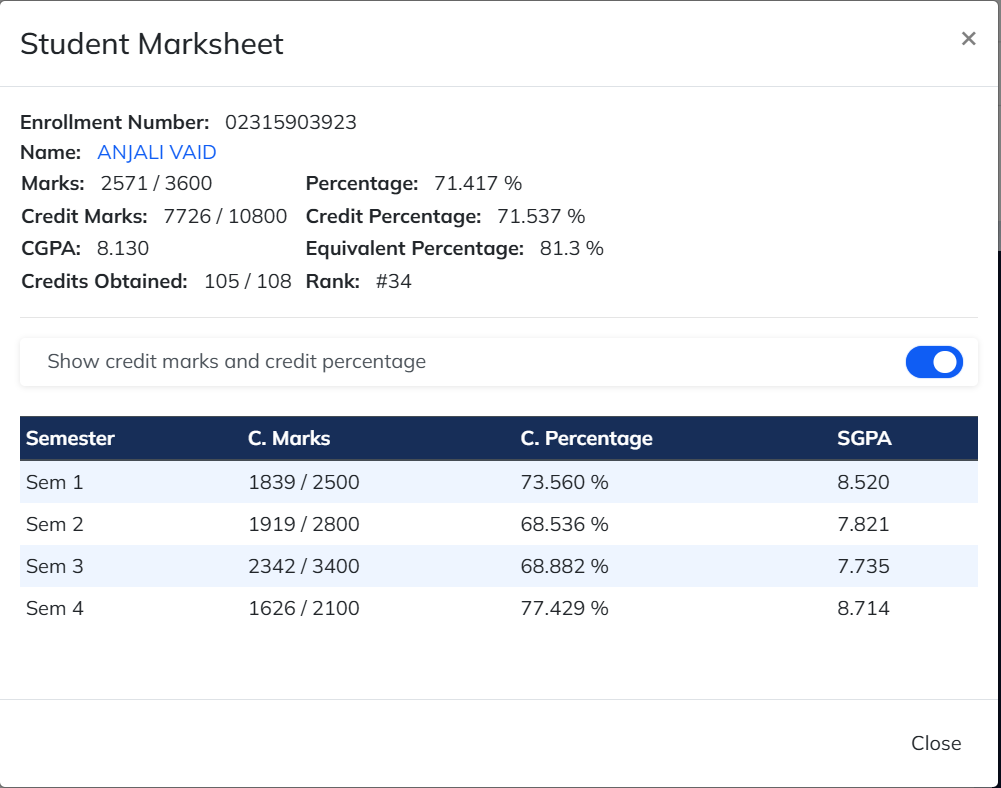Viewport: 1001px width, 788px height.
Task: Click the 'Show credit marks' label text
Action: [236, 362]
